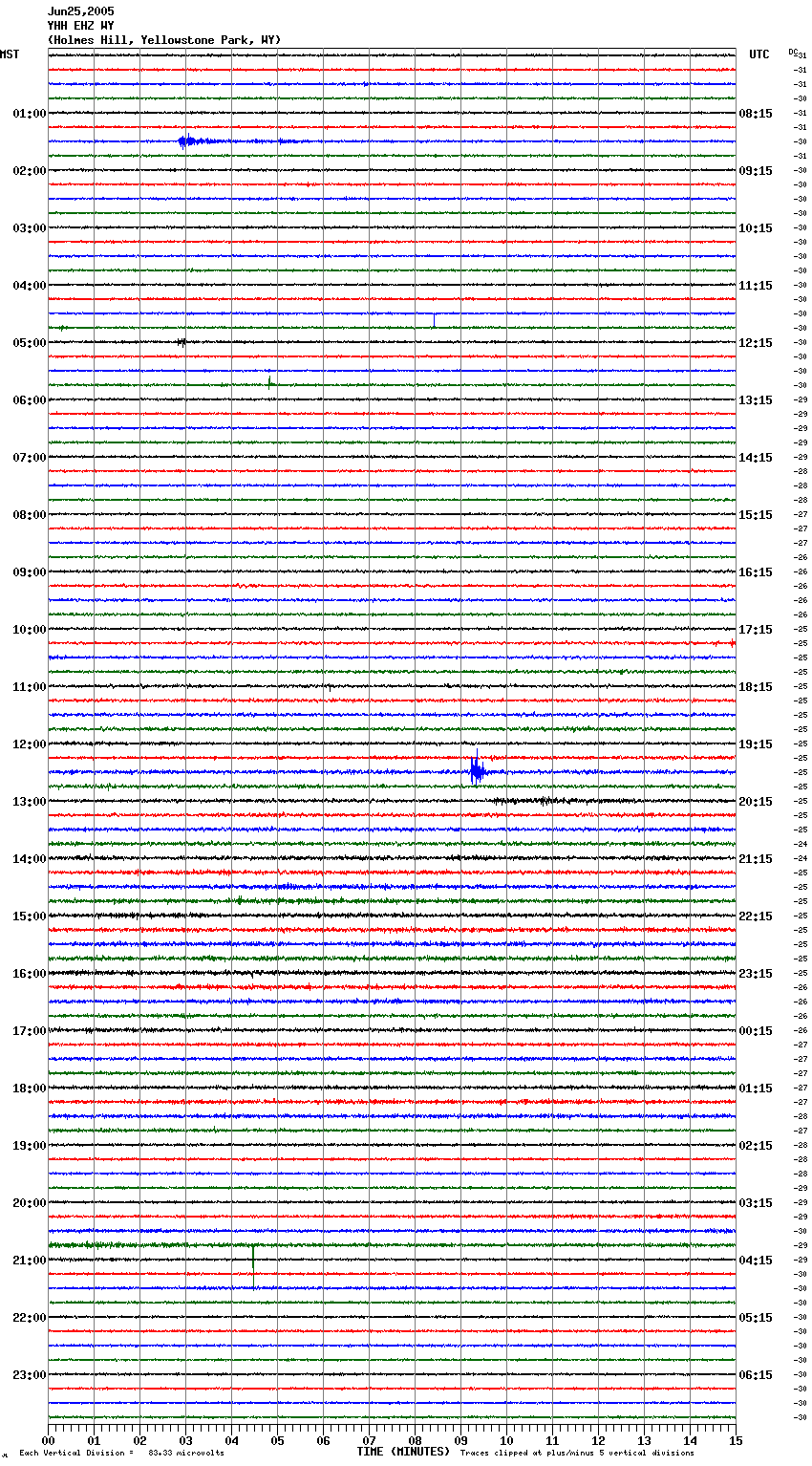Select the 13:00 MST time label
This screenshot has height=1466, width=812.
tap(30, 802)
